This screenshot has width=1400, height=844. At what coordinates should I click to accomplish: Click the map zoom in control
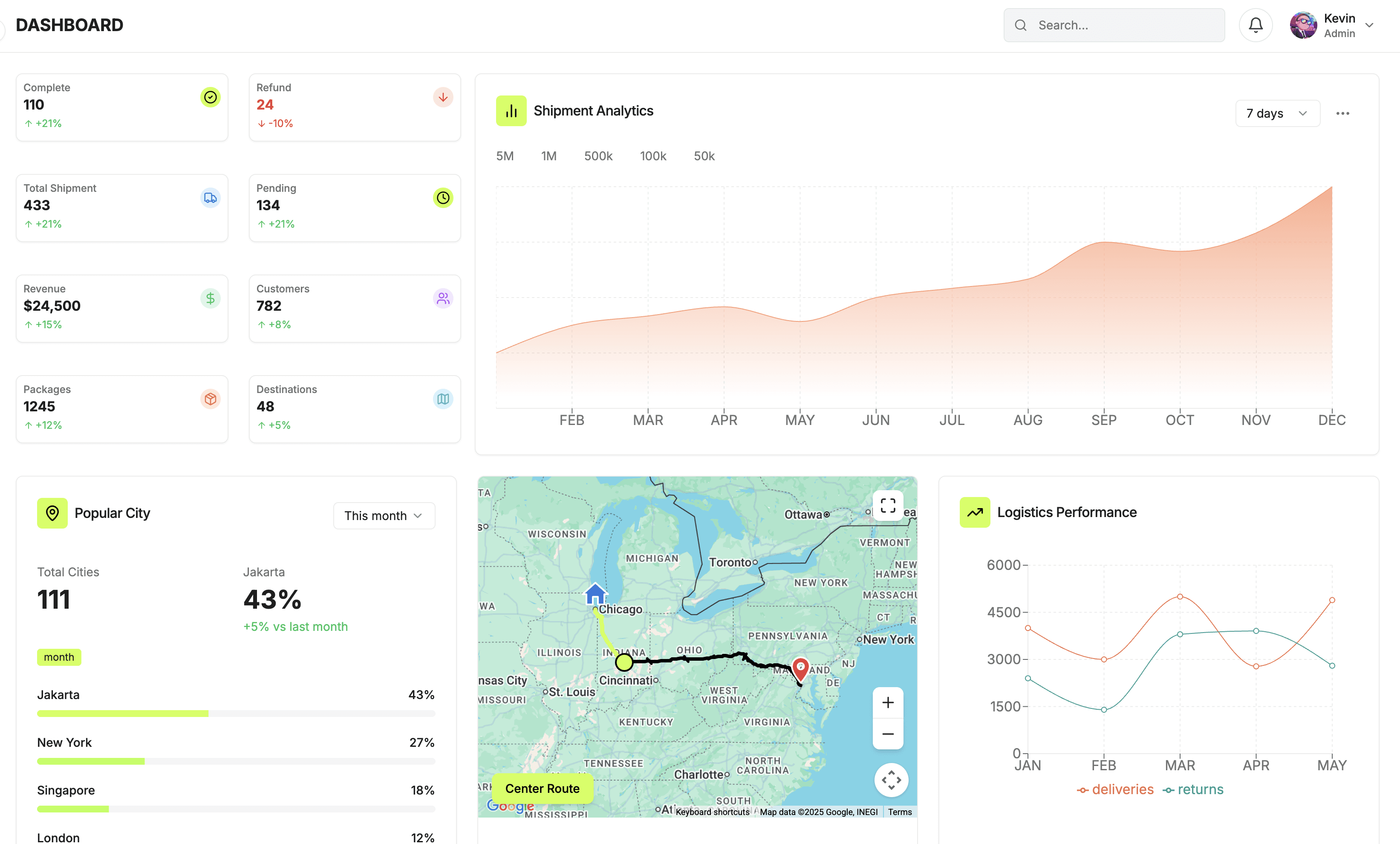(x=887, y=702)
